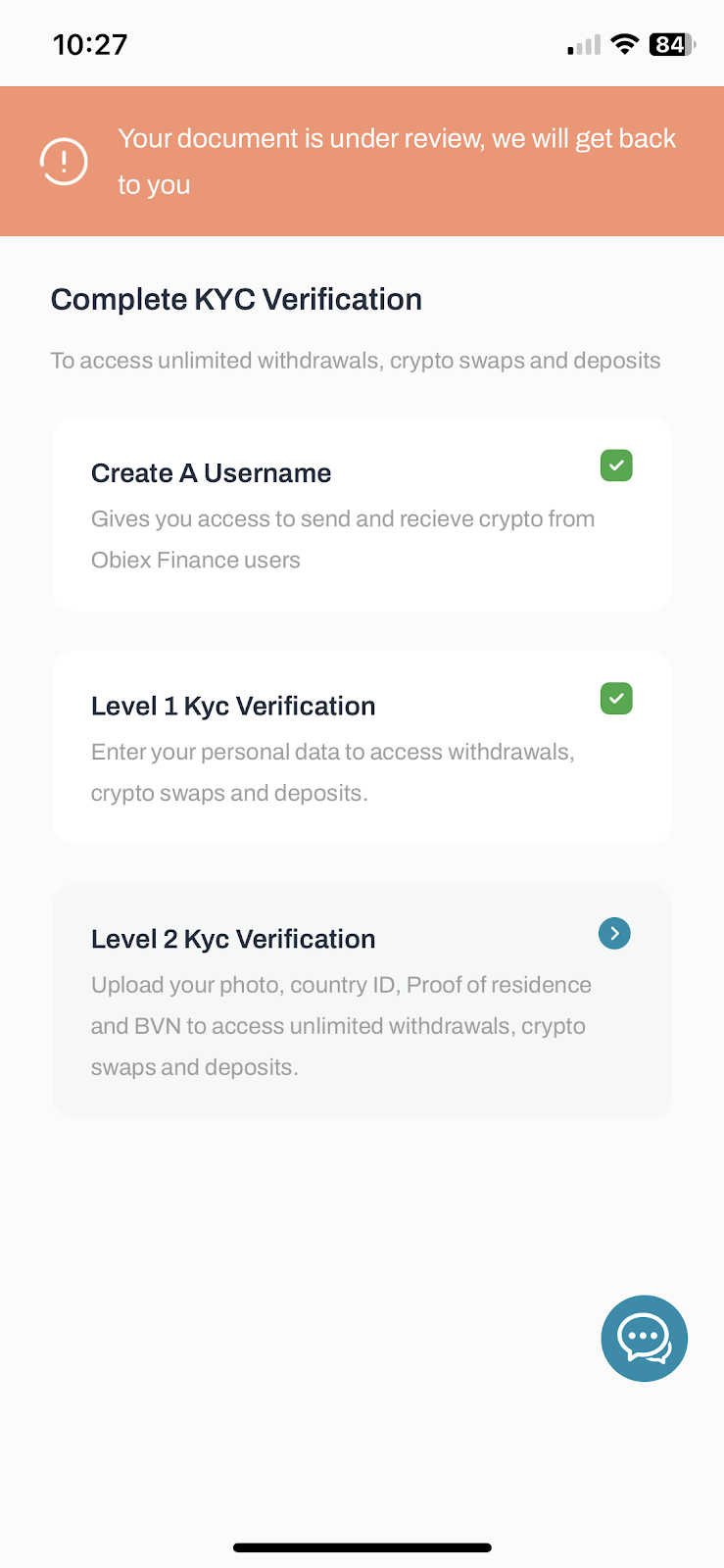
Task: Click the green check on Level 1 Kyc
Action: pyautogui.click(x=616, y=699)
